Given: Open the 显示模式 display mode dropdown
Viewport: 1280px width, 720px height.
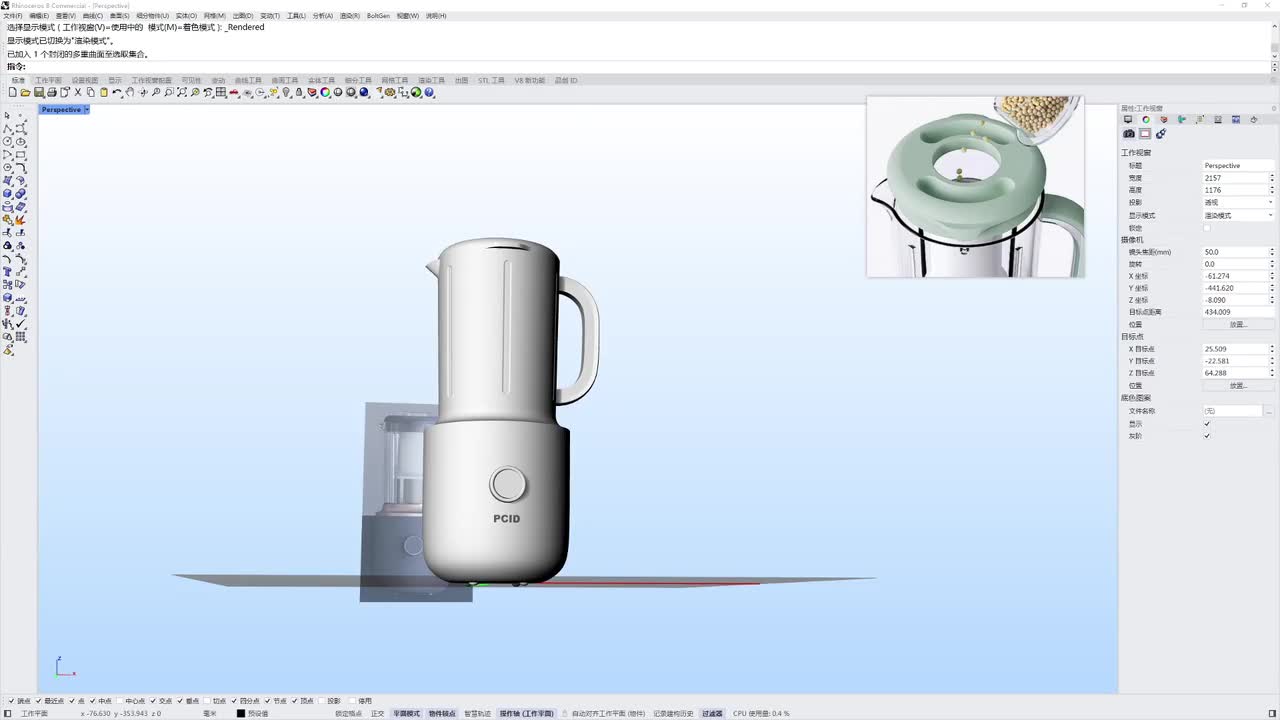Looking at the screenshot, I should 1239,215.
